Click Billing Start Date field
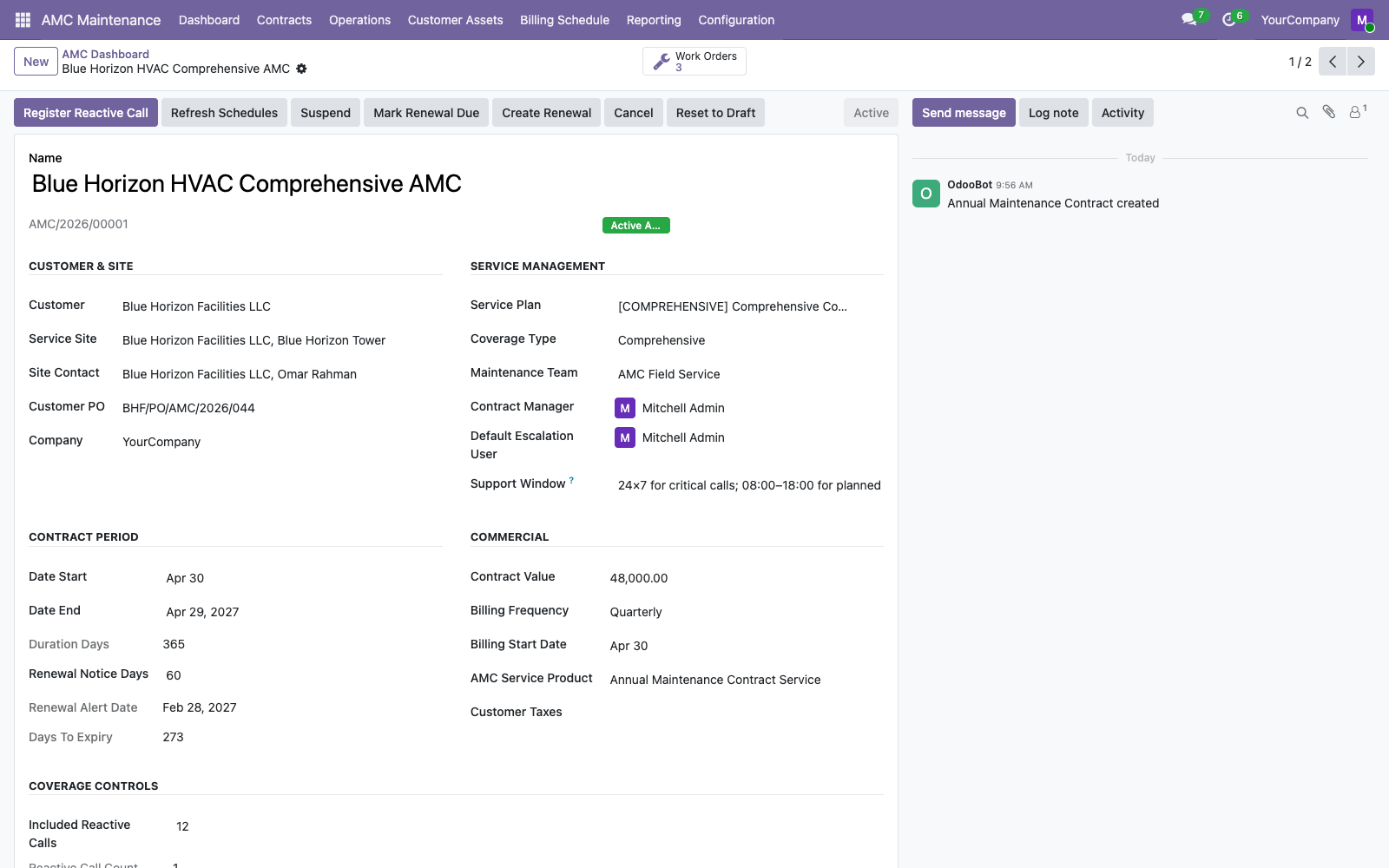 pos(747,646)
